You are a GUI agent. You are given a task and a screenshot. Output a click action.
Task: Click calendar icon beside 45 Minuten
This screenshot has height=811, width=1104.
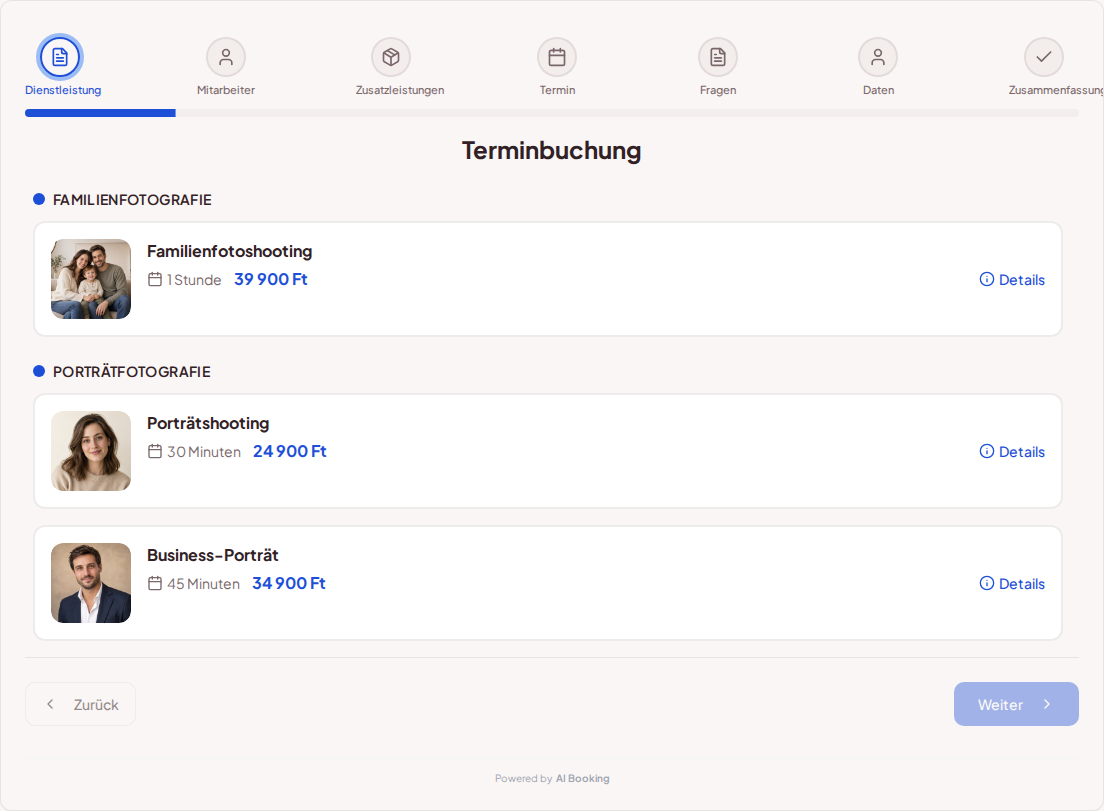click(x=155, y=583)
